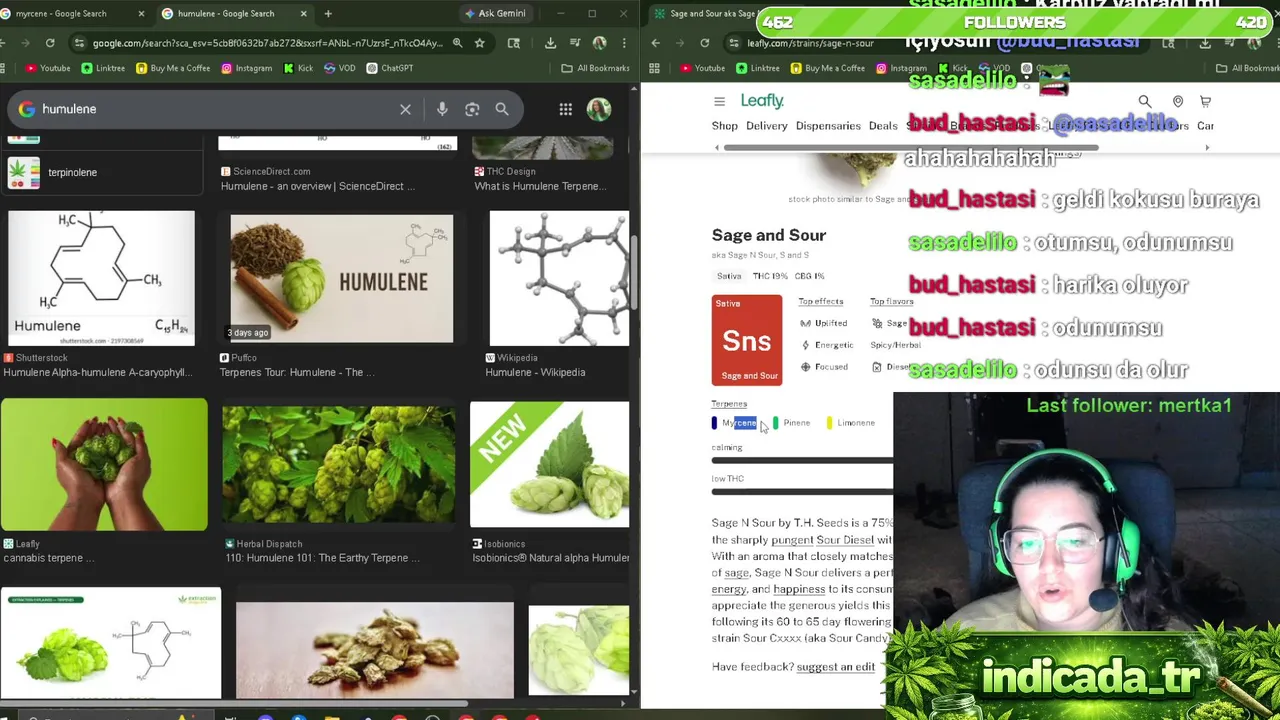1280x720 pixels.
Task: Click the Uplifted effect
Action: 824,323
